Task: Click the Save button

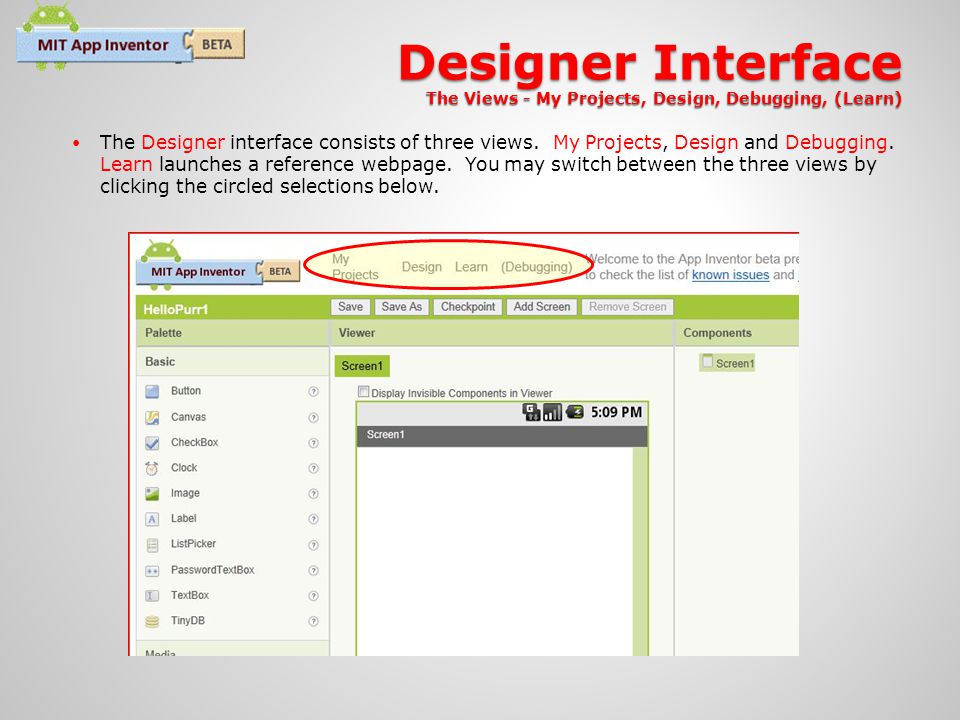Action: (350, 307)
